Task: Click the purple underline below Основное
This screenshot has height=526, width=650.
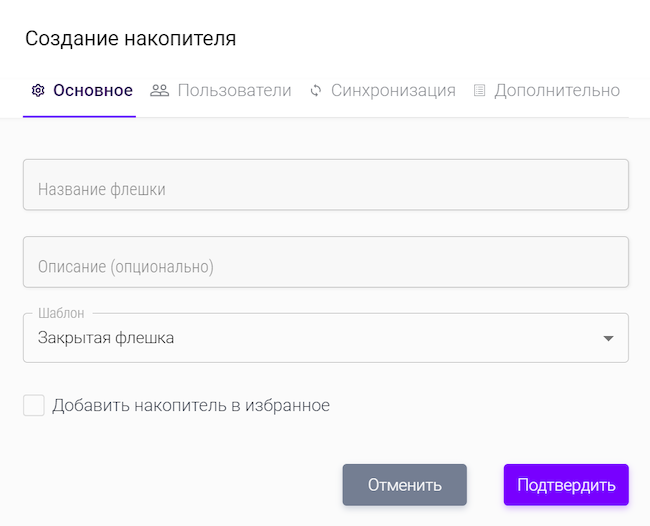Action: click(x=79, y=116)
